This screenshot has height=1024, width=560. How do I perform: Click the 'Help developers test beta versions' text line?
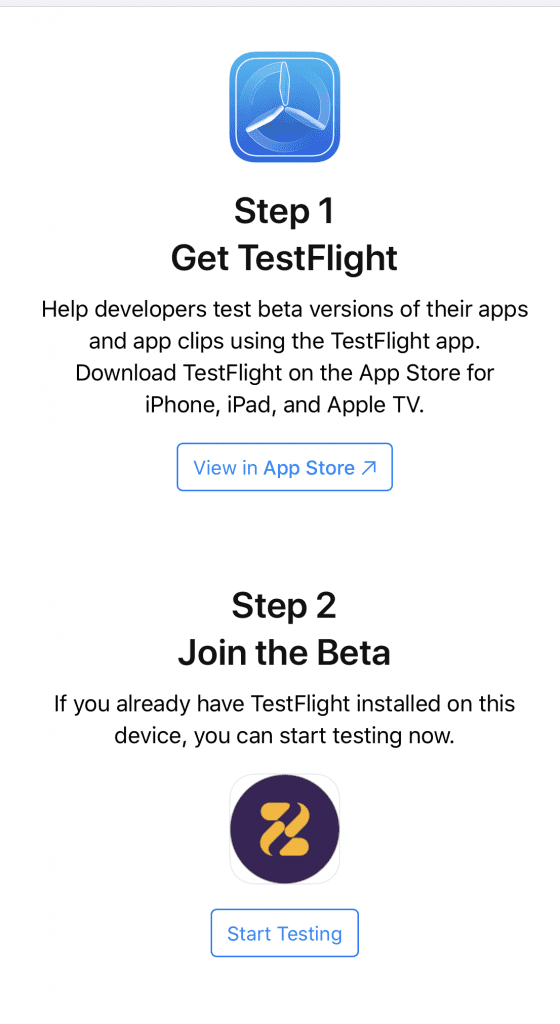(x=285, y=309)
